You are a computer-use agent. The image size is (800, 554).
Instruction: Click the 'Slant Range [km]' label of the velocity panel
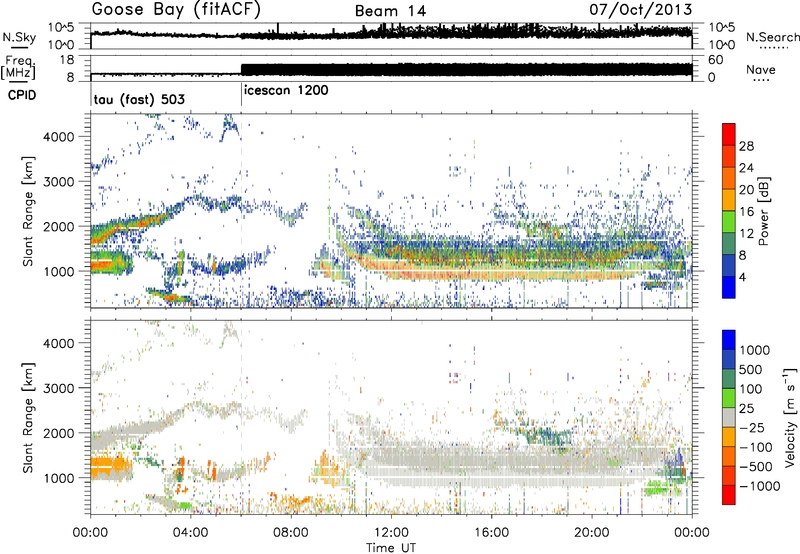(x=28, y=417)
